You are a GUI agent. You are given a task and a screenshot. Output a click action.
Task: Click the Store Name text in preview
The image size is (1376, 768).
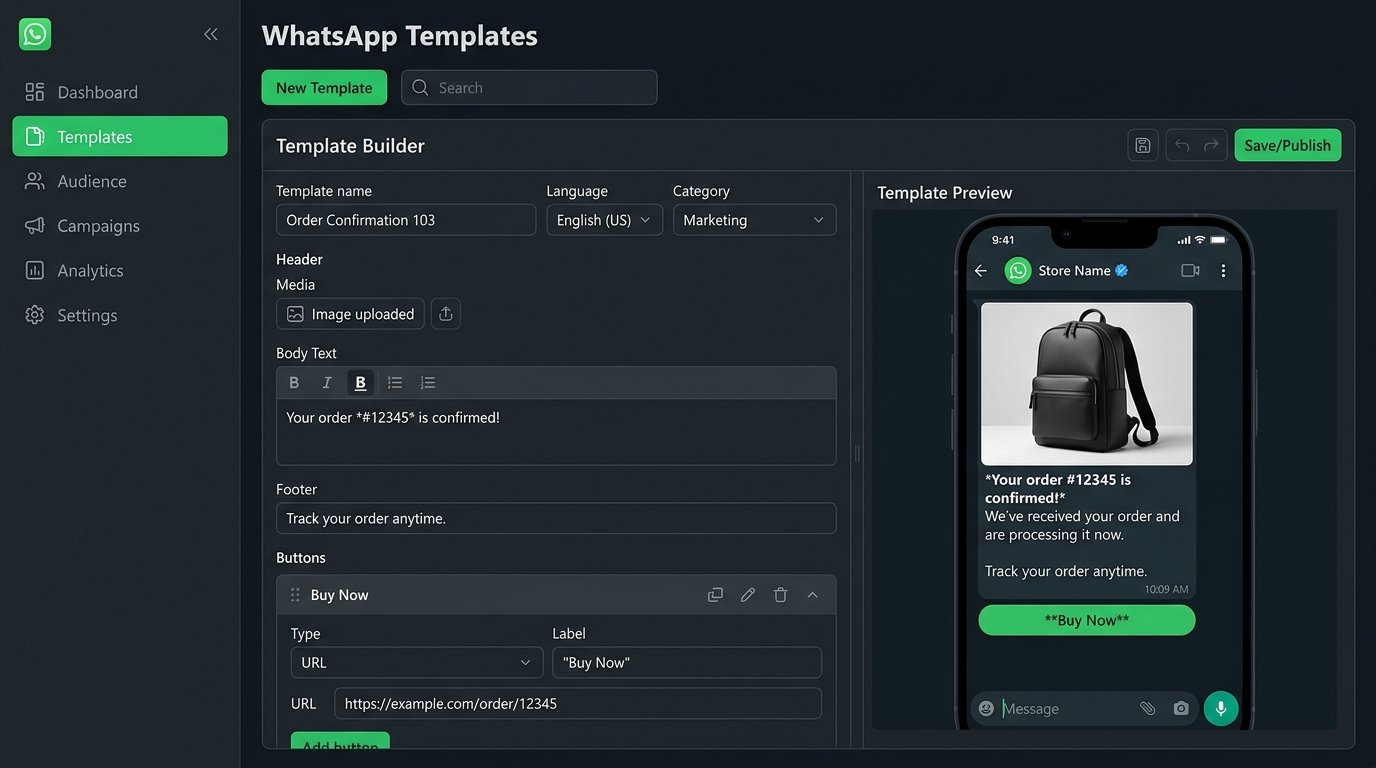pyautogui.click(x=1075, y=271)
